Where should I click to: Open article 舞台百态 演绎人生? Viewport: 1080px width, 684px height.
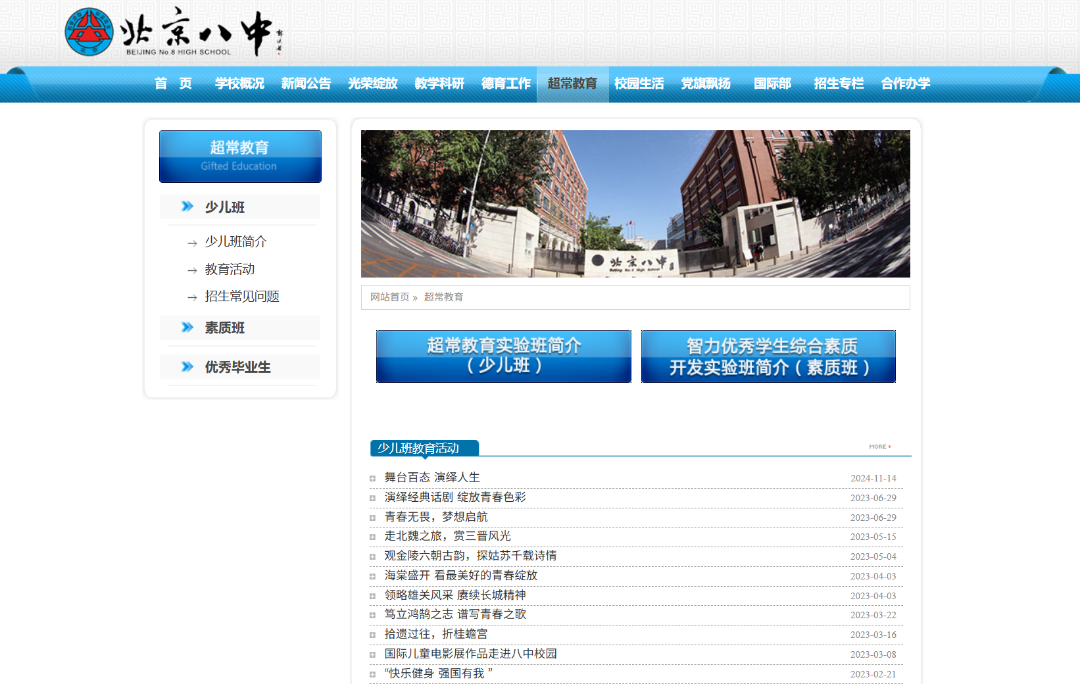pyautogui.click(x=432, y=477)
